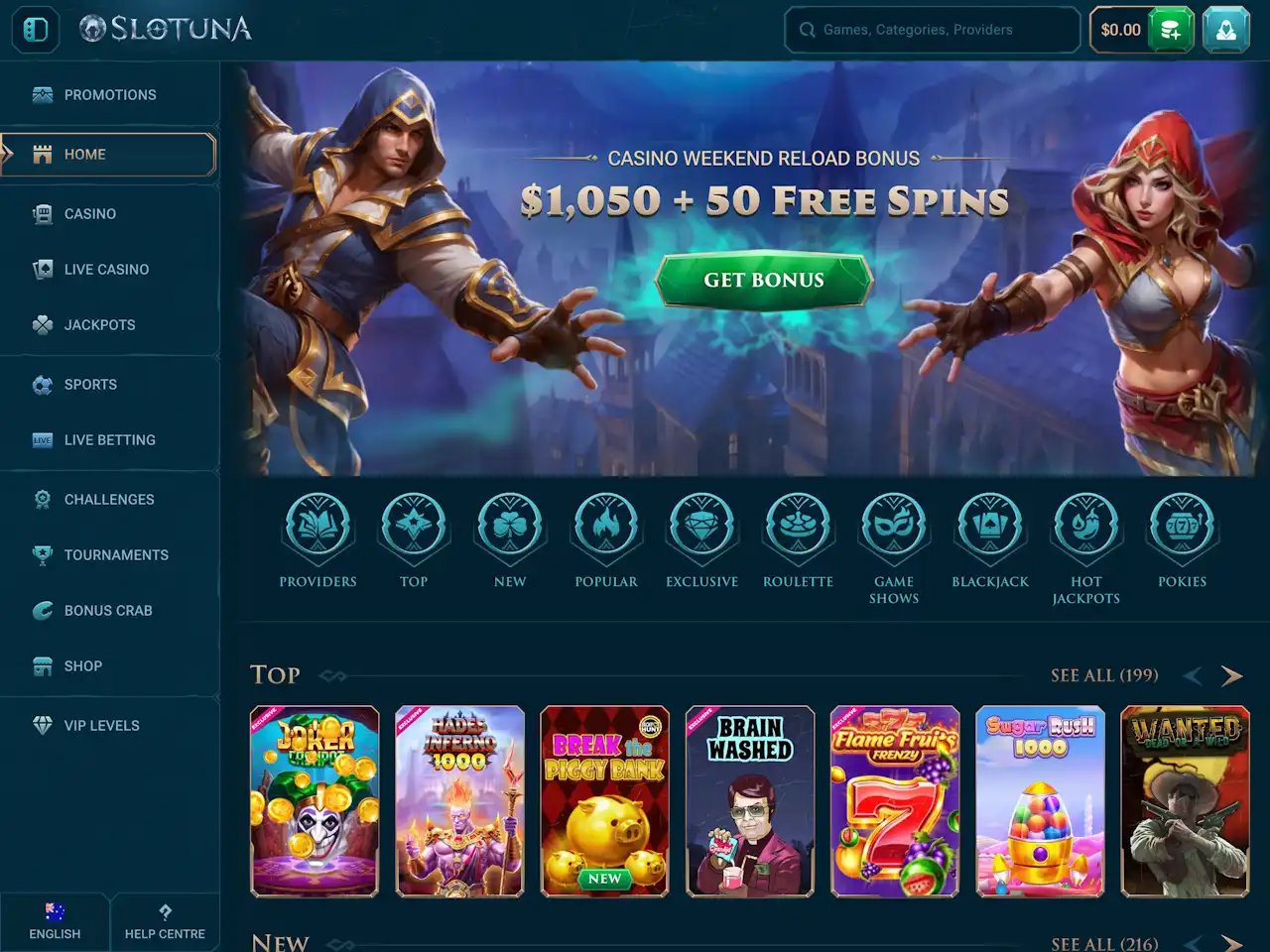Open Help Centre in bottom bar

(165, 922)
